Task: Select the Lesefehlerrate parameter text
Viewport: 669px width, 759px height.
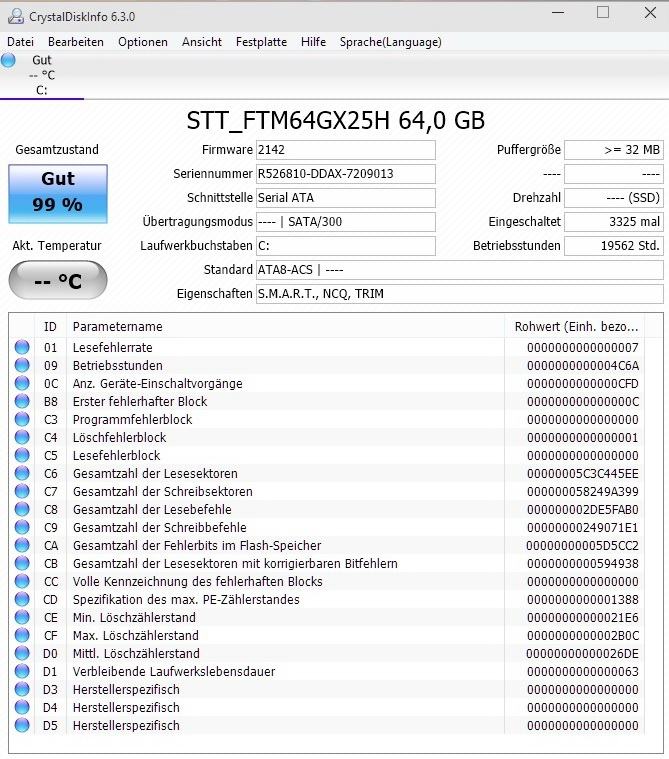Action: click(112, 348)
